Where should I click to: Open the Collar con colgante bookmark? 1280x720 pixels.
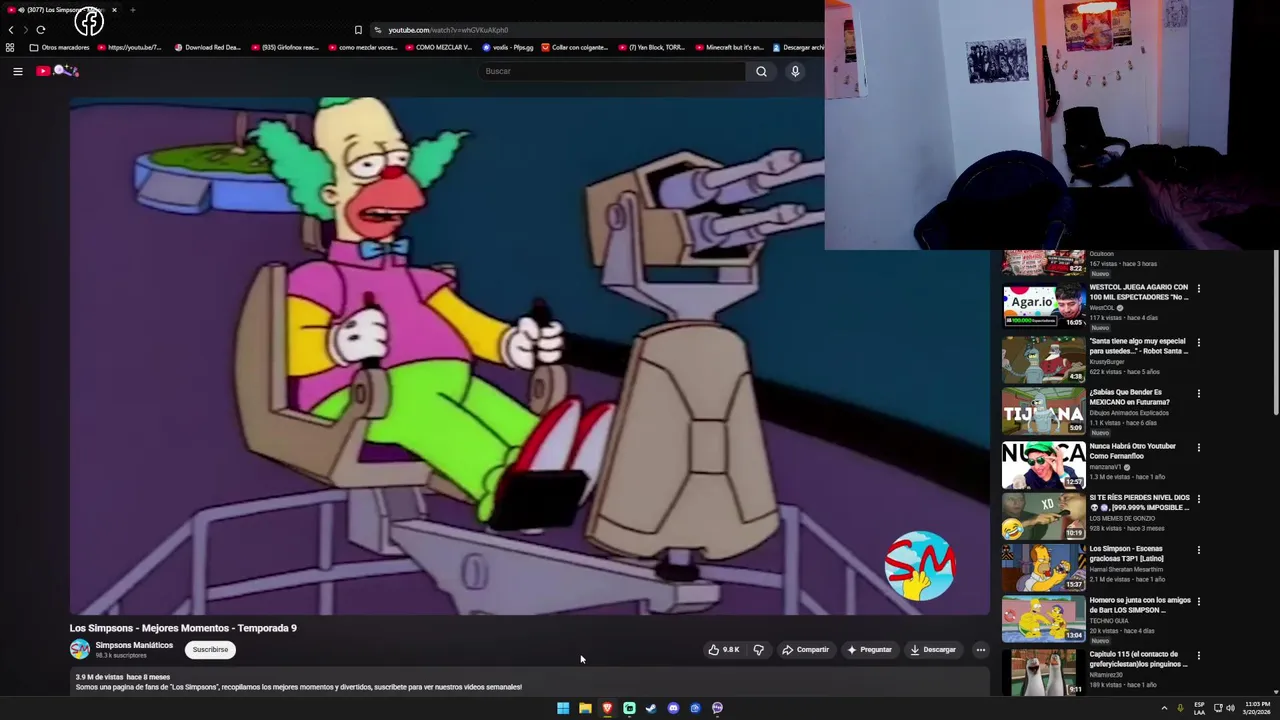pos(576,47)
